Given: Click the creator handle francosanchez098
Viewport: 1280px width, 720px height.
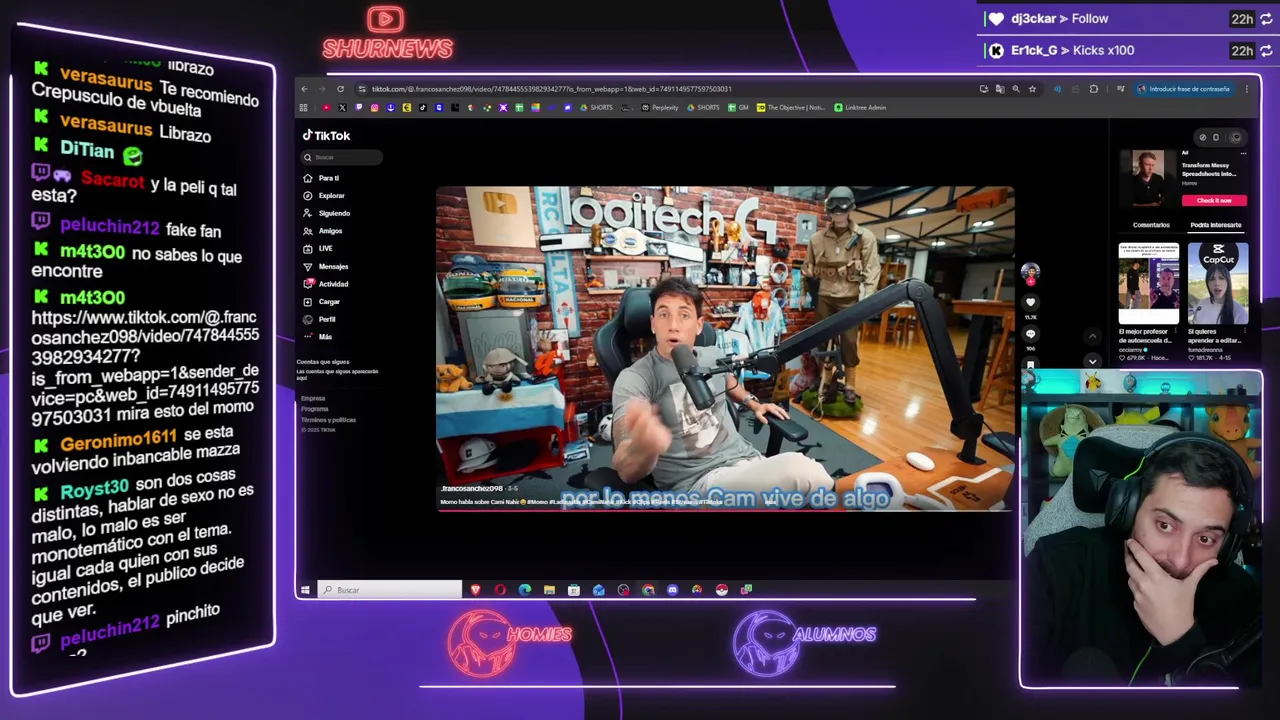Looking at the screenshot, I should 471,489.
